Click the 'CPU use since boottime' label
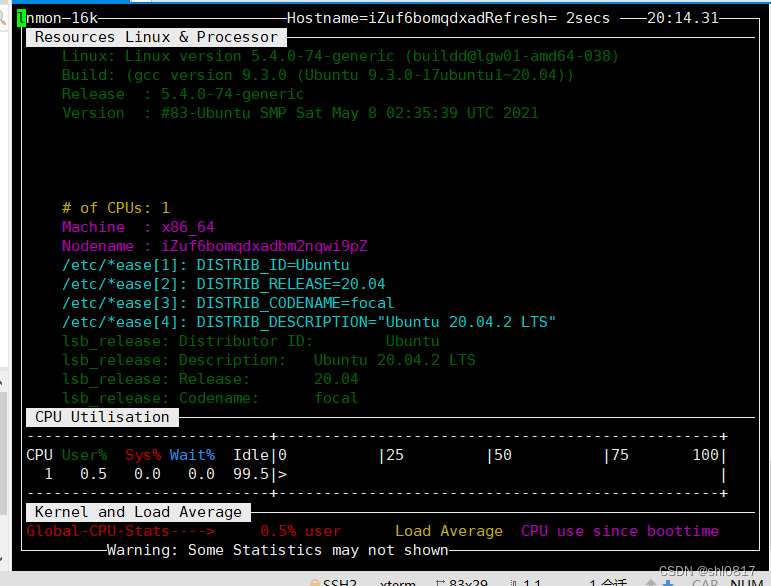Image resolution: width=771 pixels, height=586 pixels. (620, 531)
